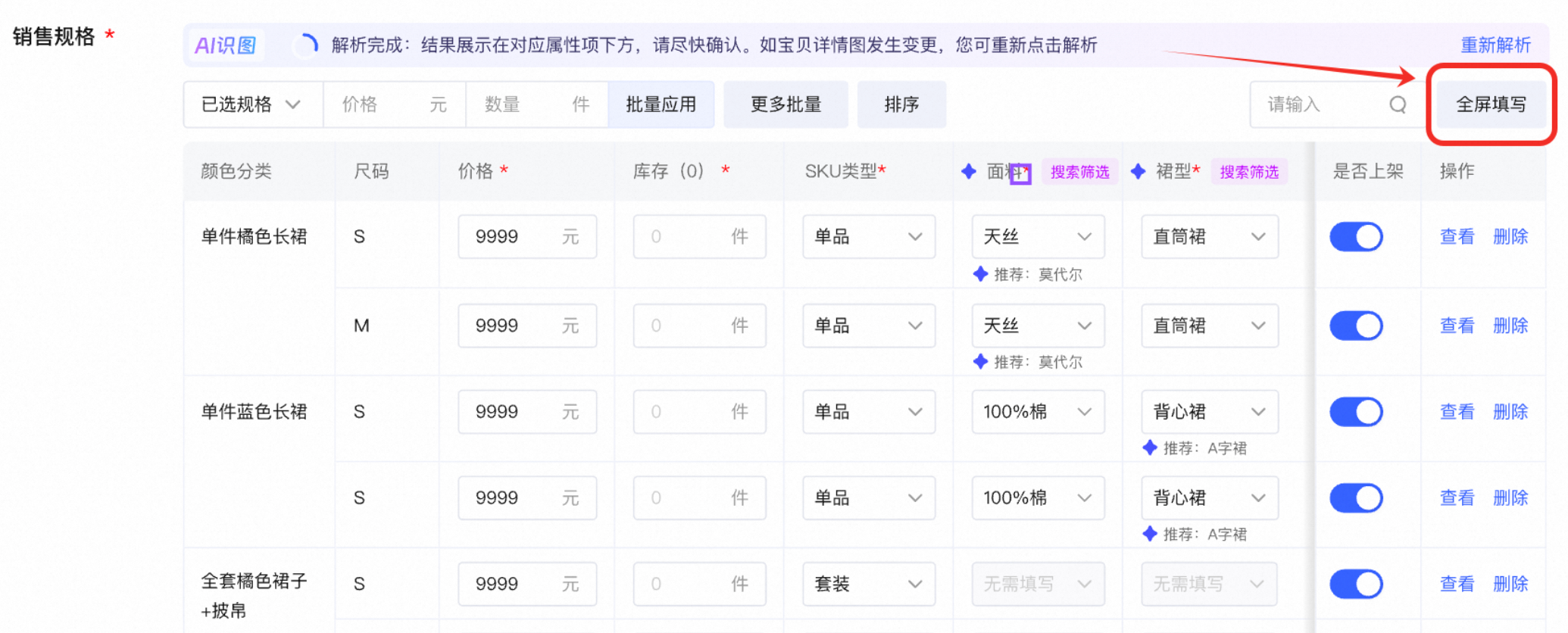Click 删除 for 全套橘色裙子+披帛 row

1510,584
